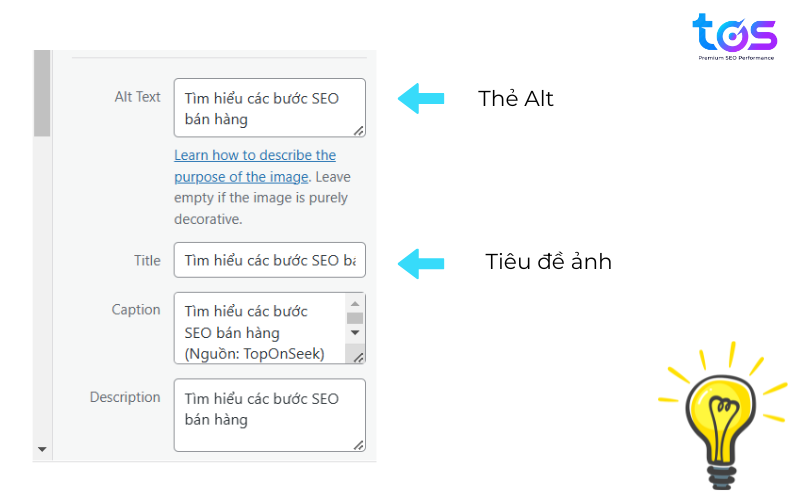Click the Caption box resize handle
The height and width of the screenshot is (500, 800).
tap(358, 357)
